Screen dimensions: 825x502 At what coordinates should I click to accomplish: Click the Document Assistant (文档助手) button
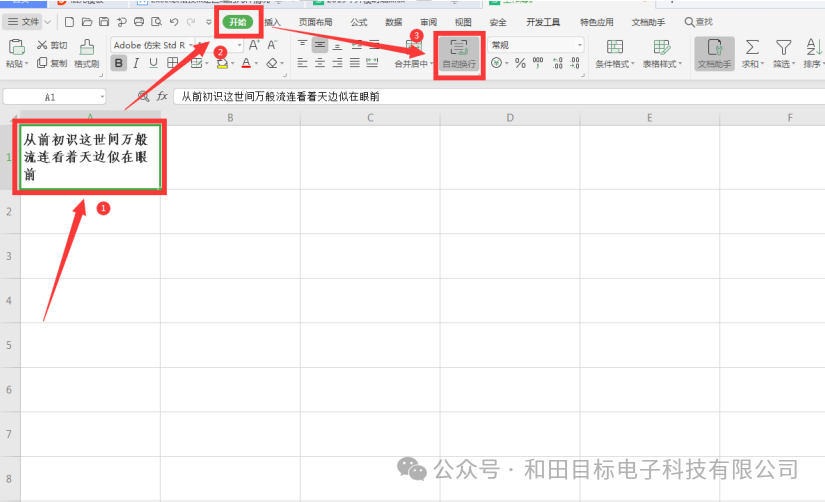coord(715,54)
